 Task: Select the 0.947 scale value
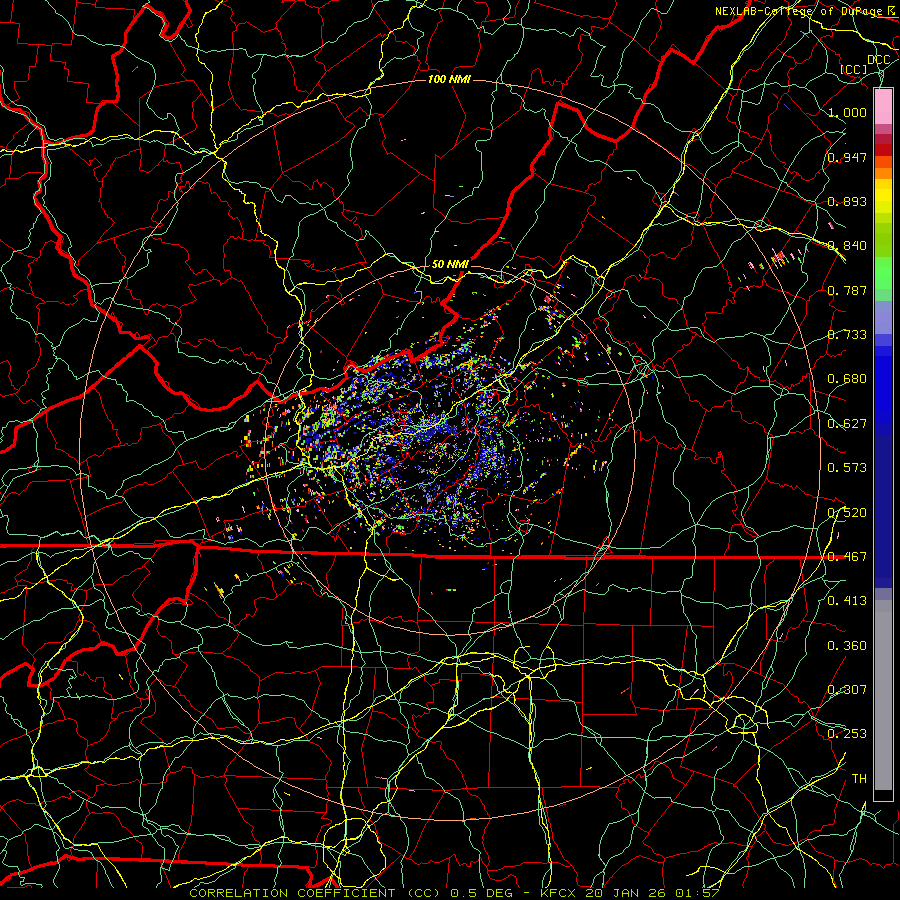[847, 157]
